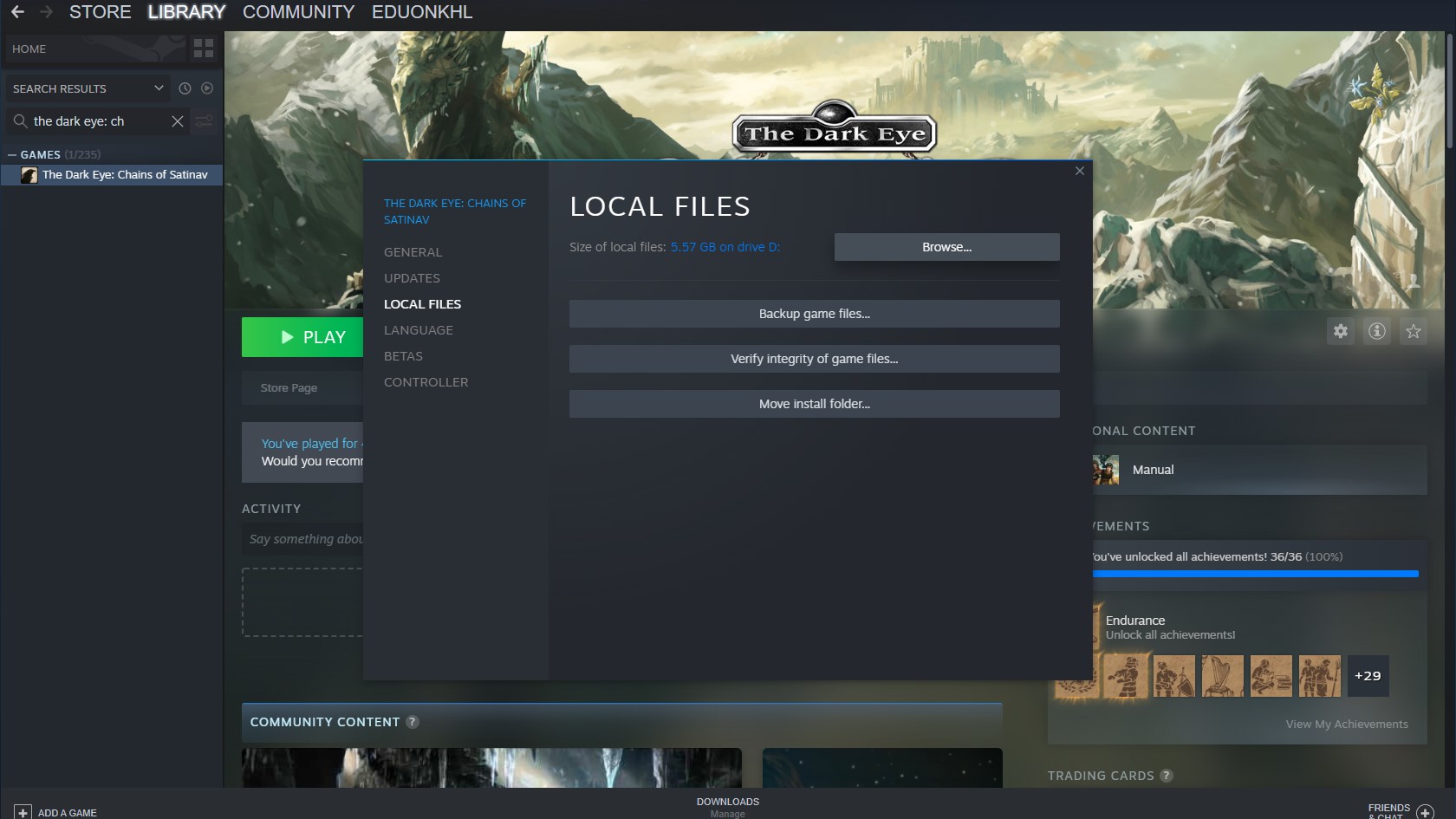1456x819 pixels.
Task: Open View My Achievements link
Action: tap(1347, 725)
